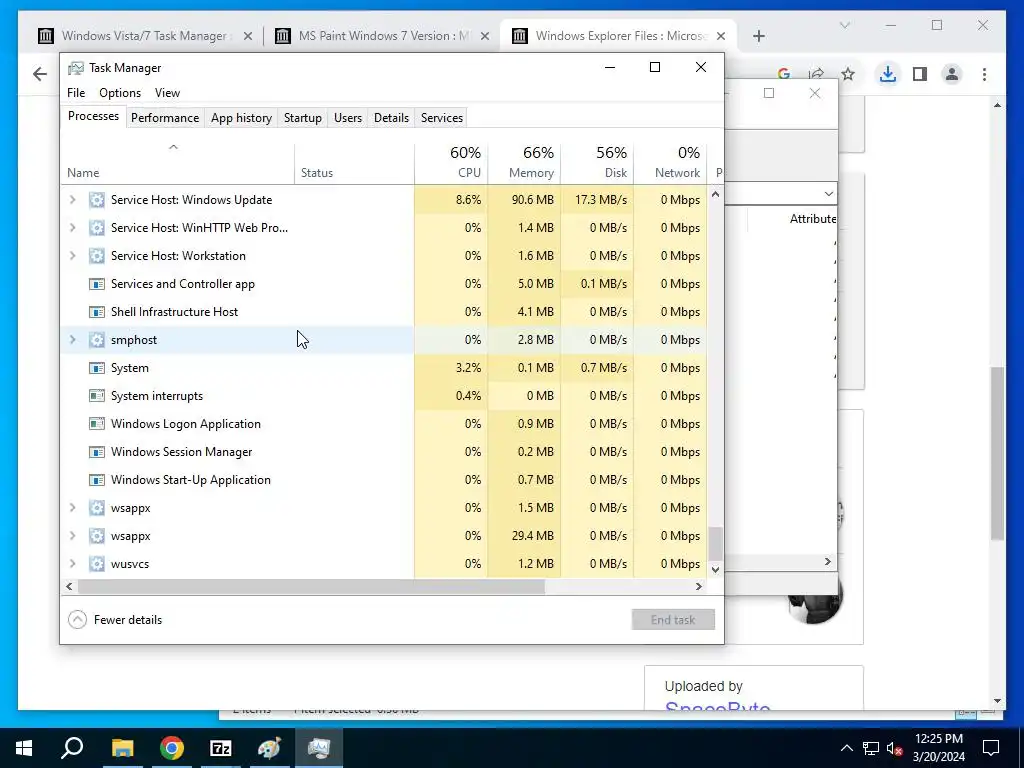The image size is (1024, 768).
Task: Open the Paint app from the taskbar
Action: pos(270,748)
